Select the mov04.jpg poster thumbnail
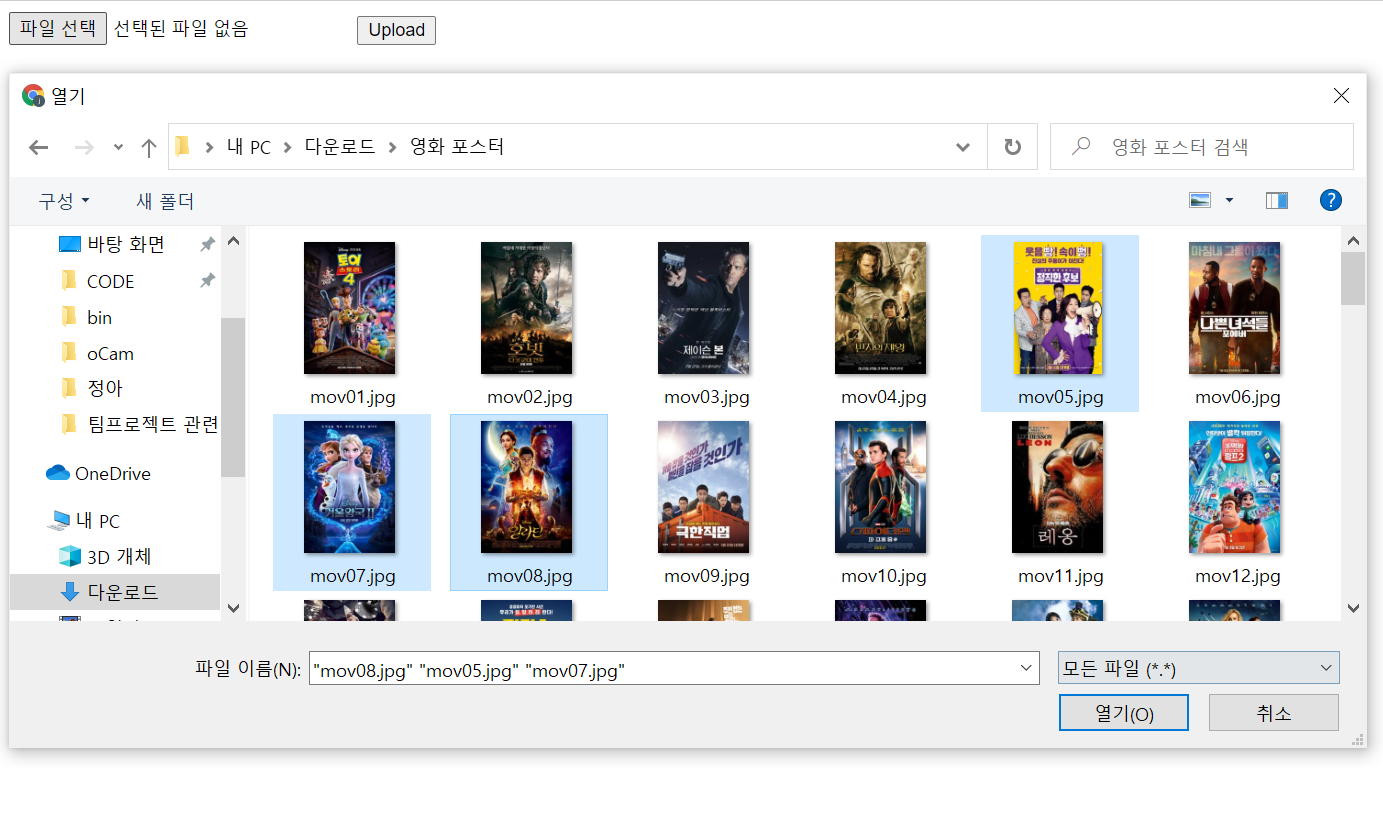Image resolution: width=1383 pixels, height=813 pixels. pos(880,308)
